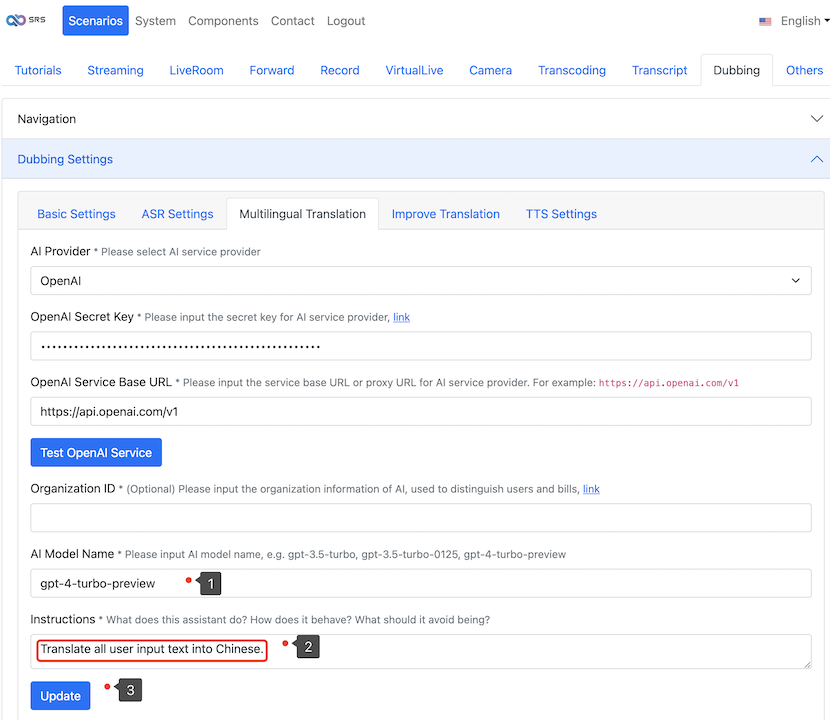This screenshot has height=720, width=830.
Task: Click the Instructions resize handle
Action: coord(806,663)
